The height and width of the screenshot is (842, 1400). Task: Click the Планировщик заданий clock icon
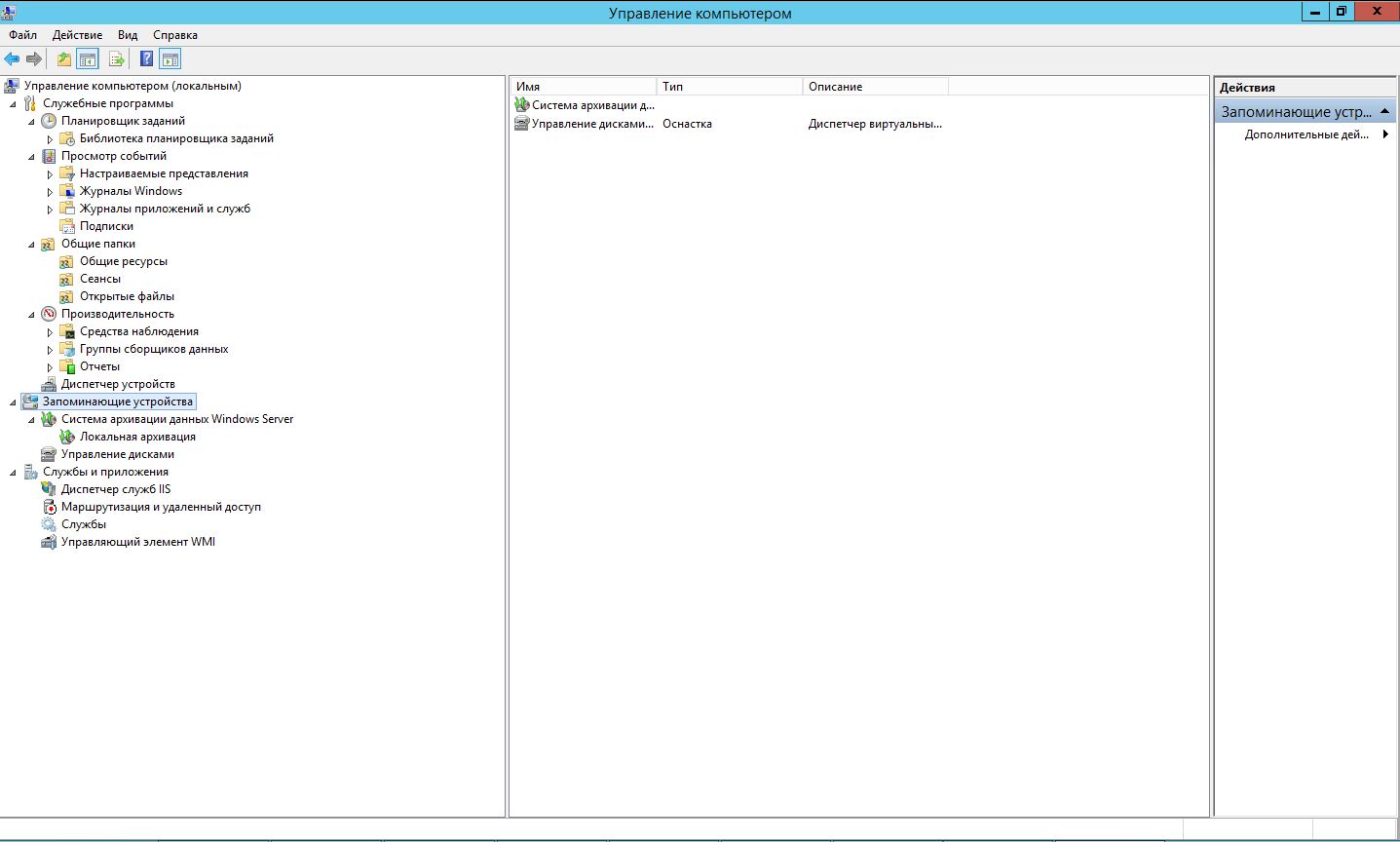tap(49, 121)
